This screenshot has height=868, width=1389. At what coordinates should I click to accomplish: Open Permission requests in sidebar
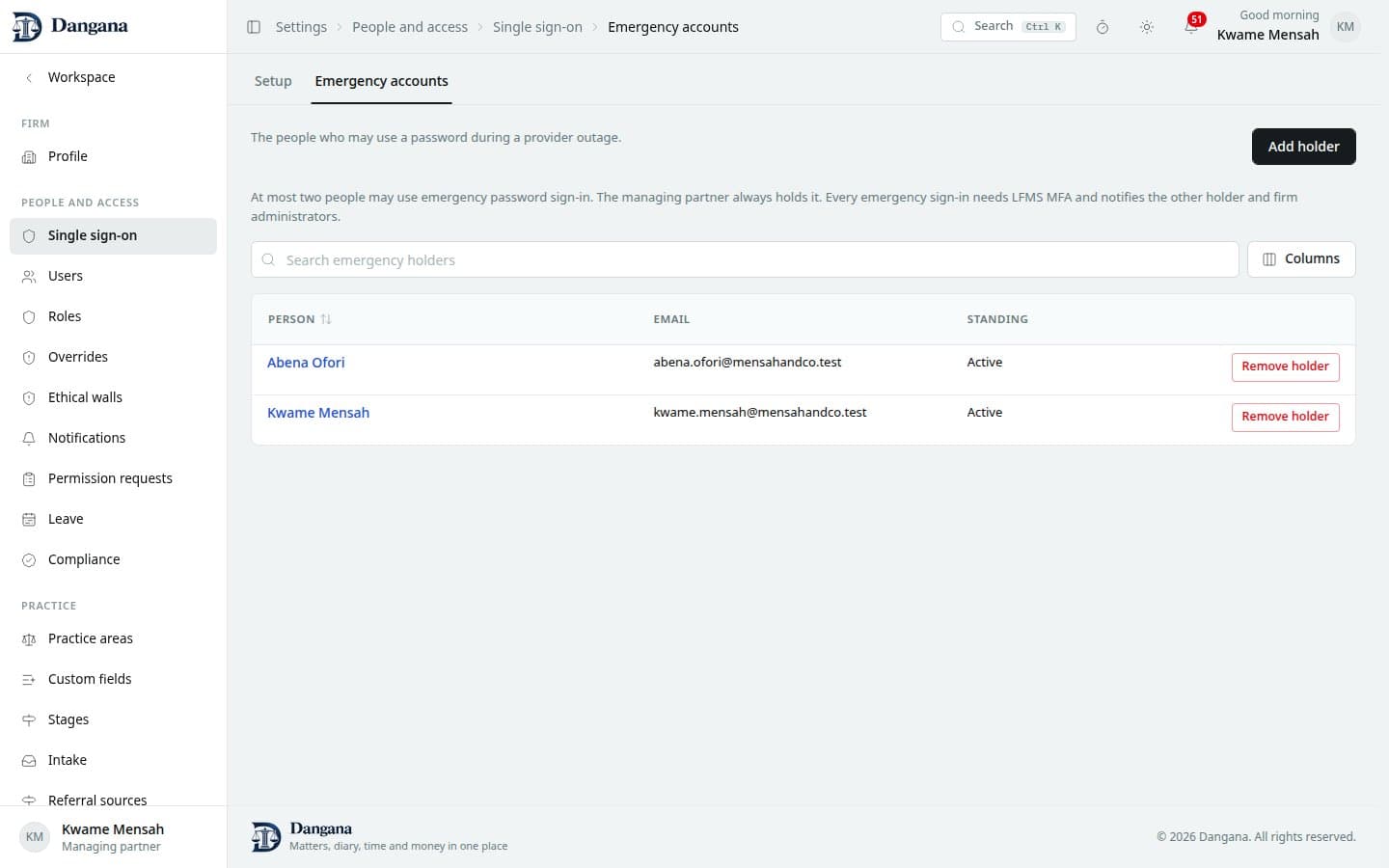point(113,478)
